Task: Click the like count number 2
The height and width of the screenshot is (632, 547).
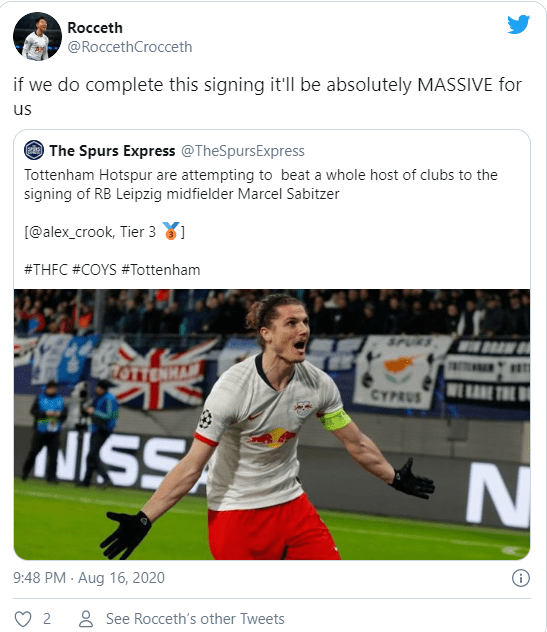Action: (47, 619)
